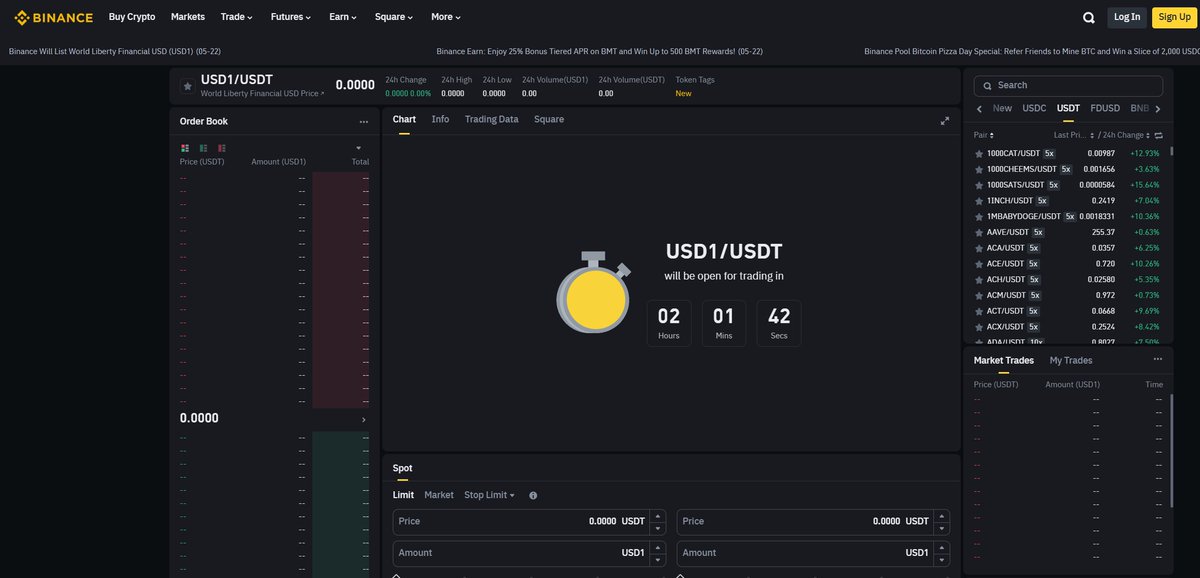The width and height of the screenshot is (1200, 578).
Task: Switch to Market Trades tab
Action: coord(1004,360)
